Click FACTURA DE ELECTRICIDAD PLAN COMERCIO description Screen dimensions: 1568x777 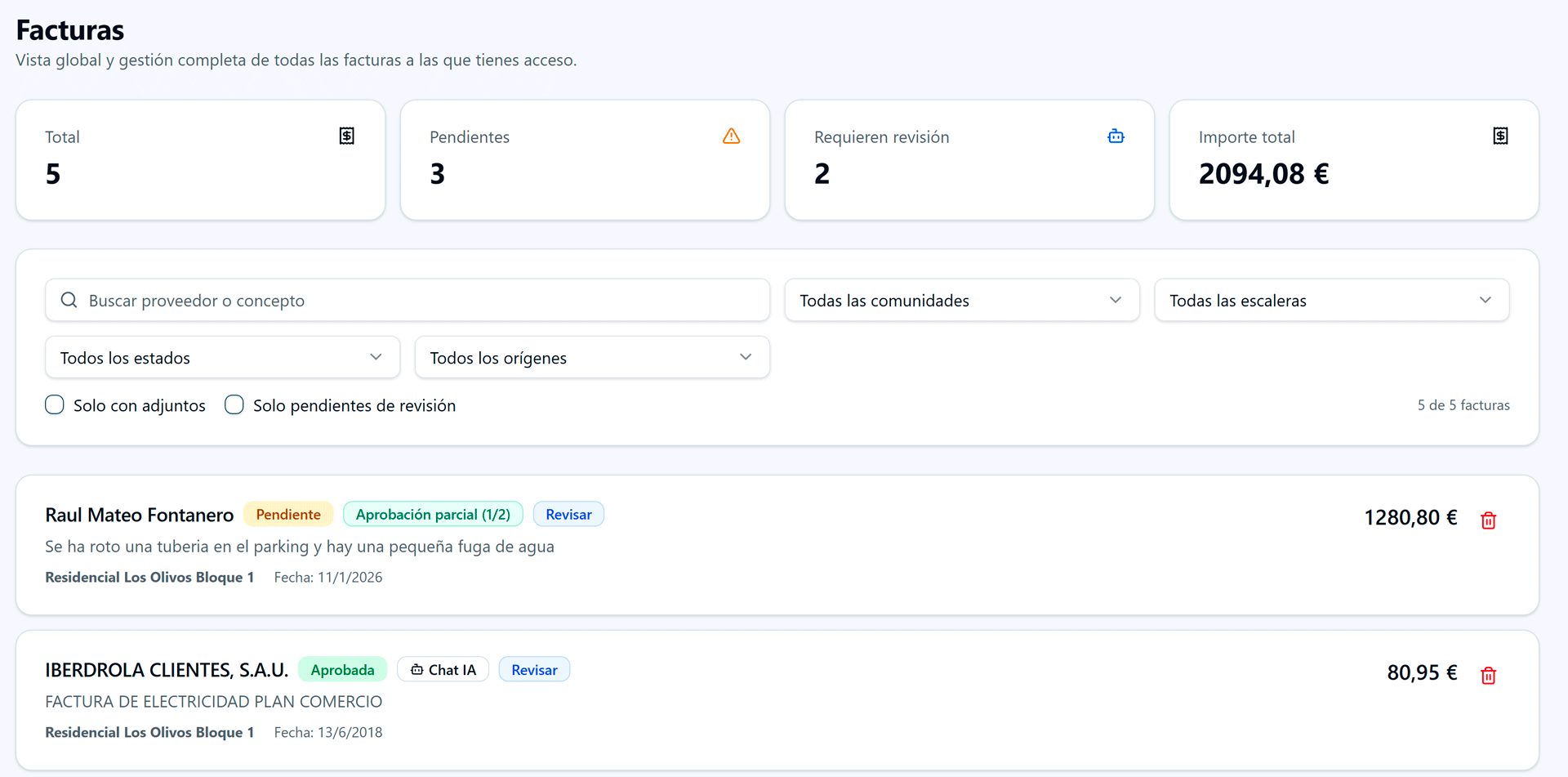(214, 701)
